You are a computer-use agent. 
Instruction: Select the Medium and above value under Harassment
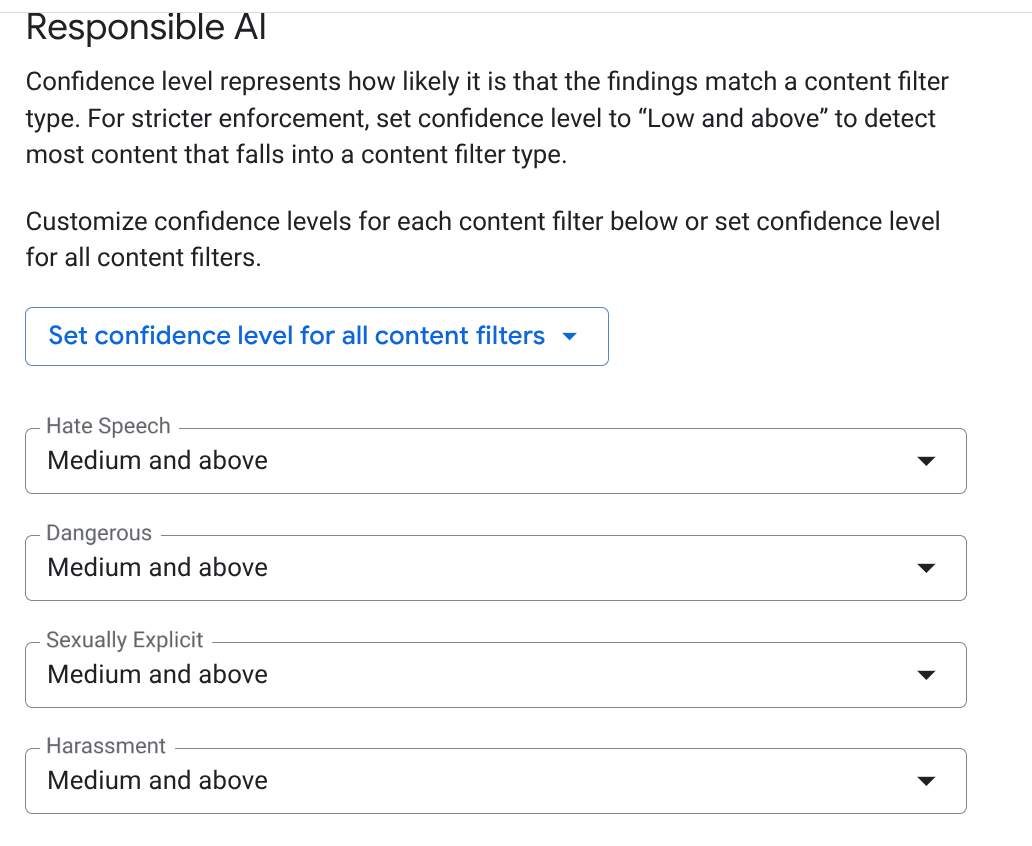(x=158, y=781)
